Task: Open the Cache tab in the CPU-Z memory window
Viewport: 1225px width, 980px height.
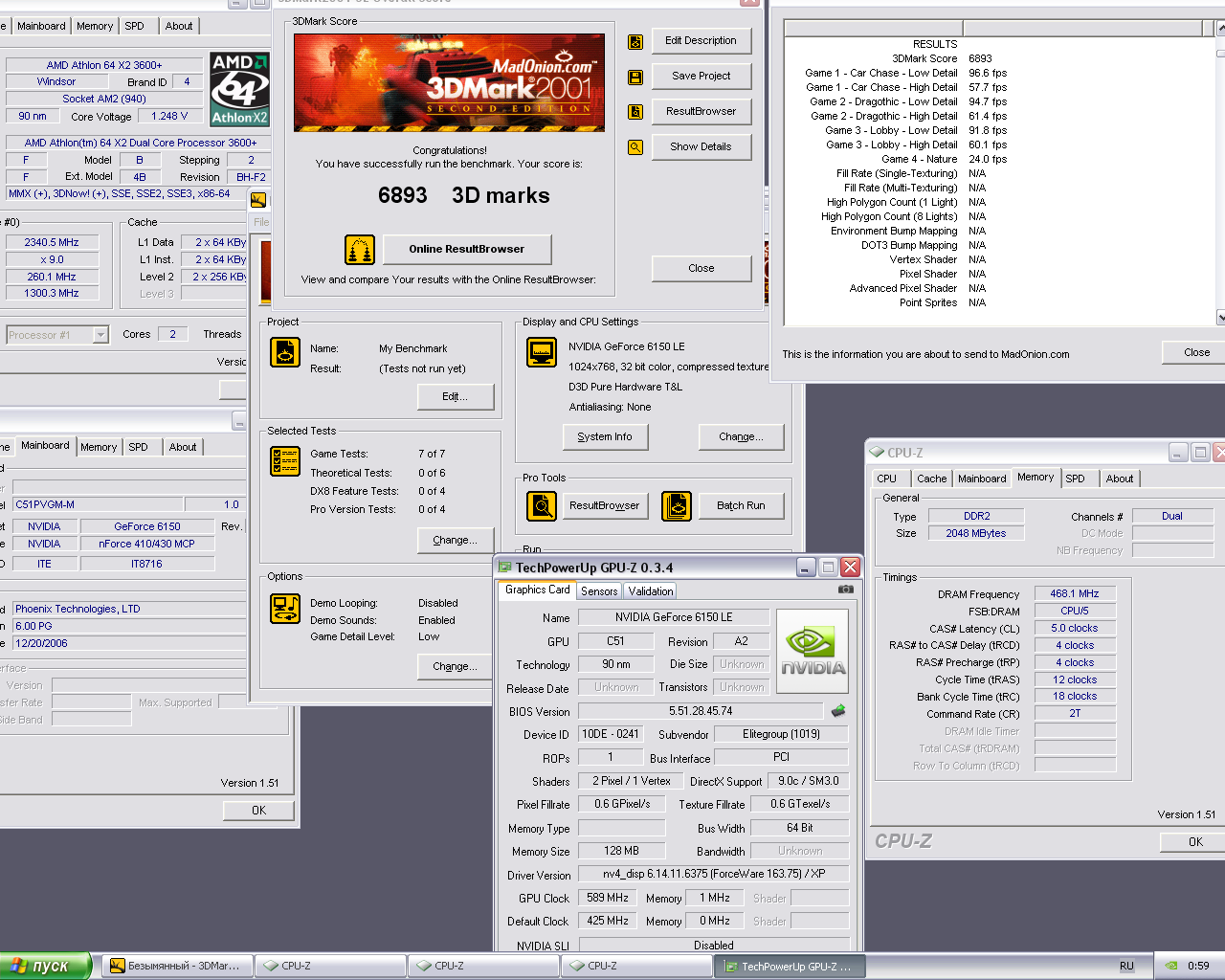Action: coord(931,479)
